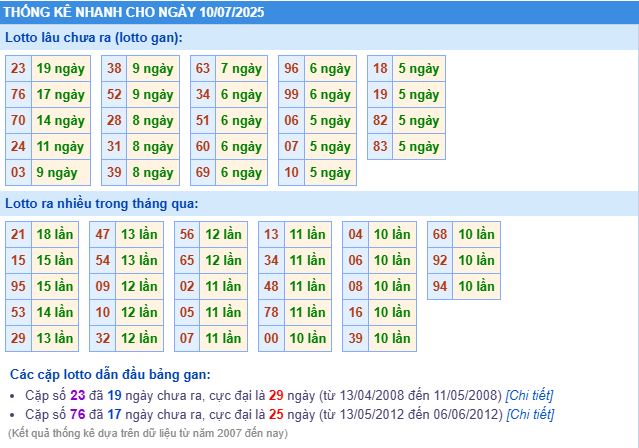The width and height of the screenshot is (639, 448).
Task: Click the 'Kết quả thống kê dựa trên' footnote
Action: [x=148, y=433]
